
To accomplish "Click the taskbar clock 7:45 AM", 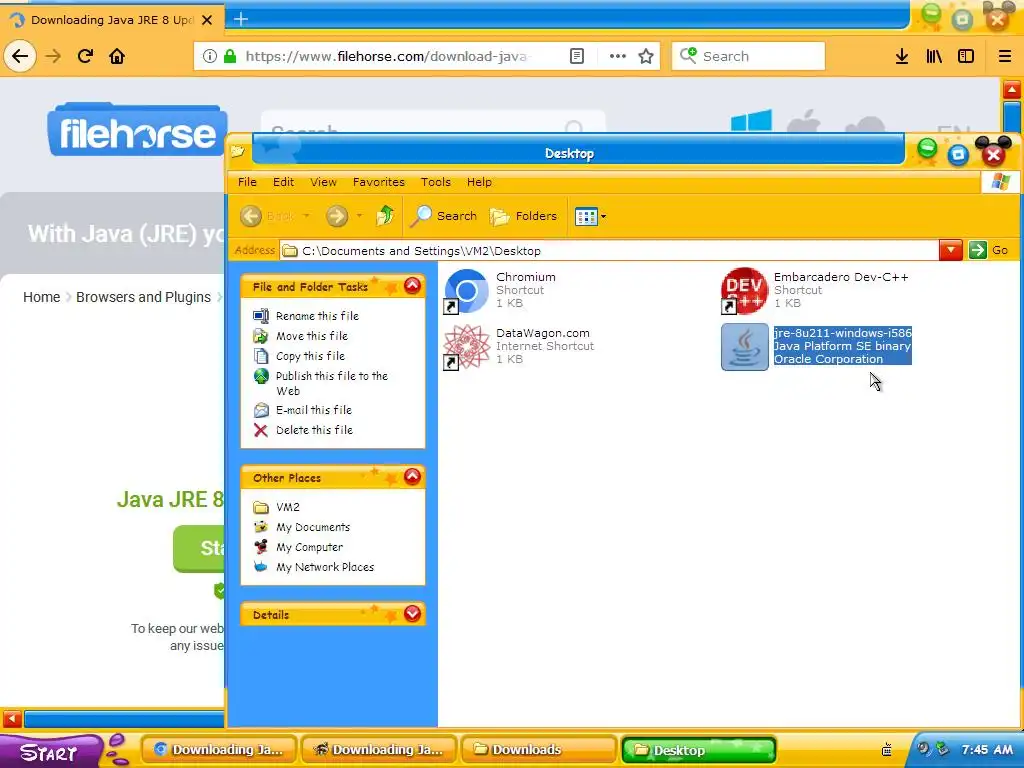I will tap(987, 750).
